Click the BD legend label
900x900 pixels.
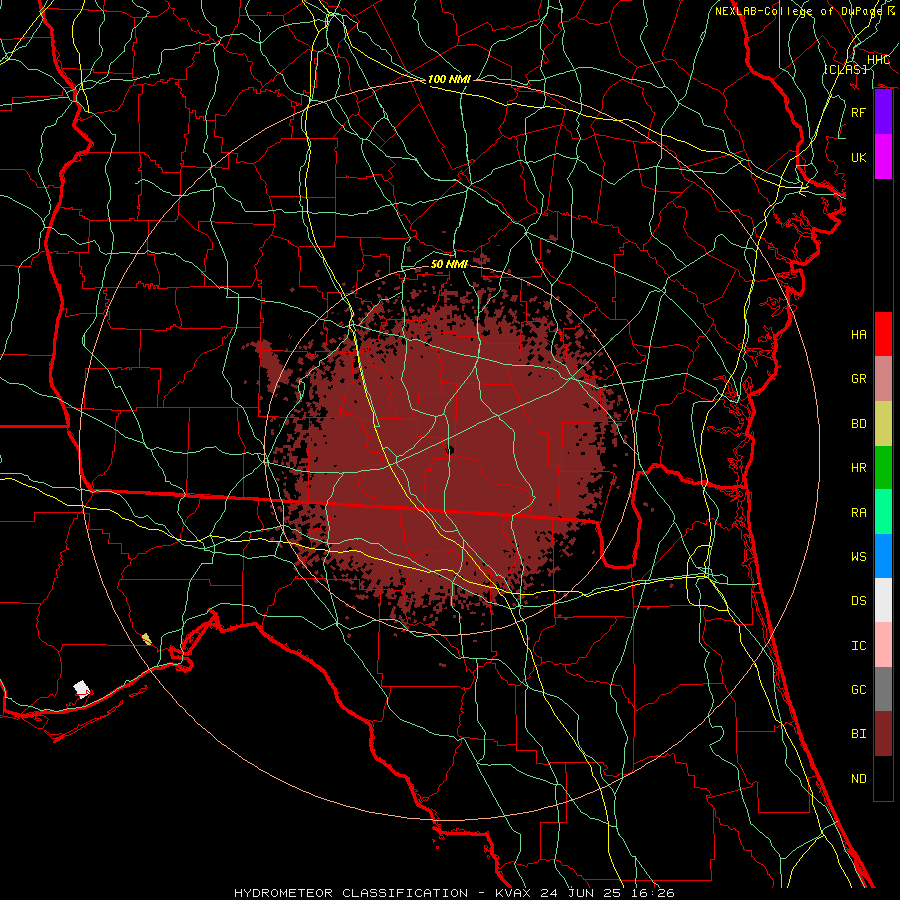tap(858, 424)
